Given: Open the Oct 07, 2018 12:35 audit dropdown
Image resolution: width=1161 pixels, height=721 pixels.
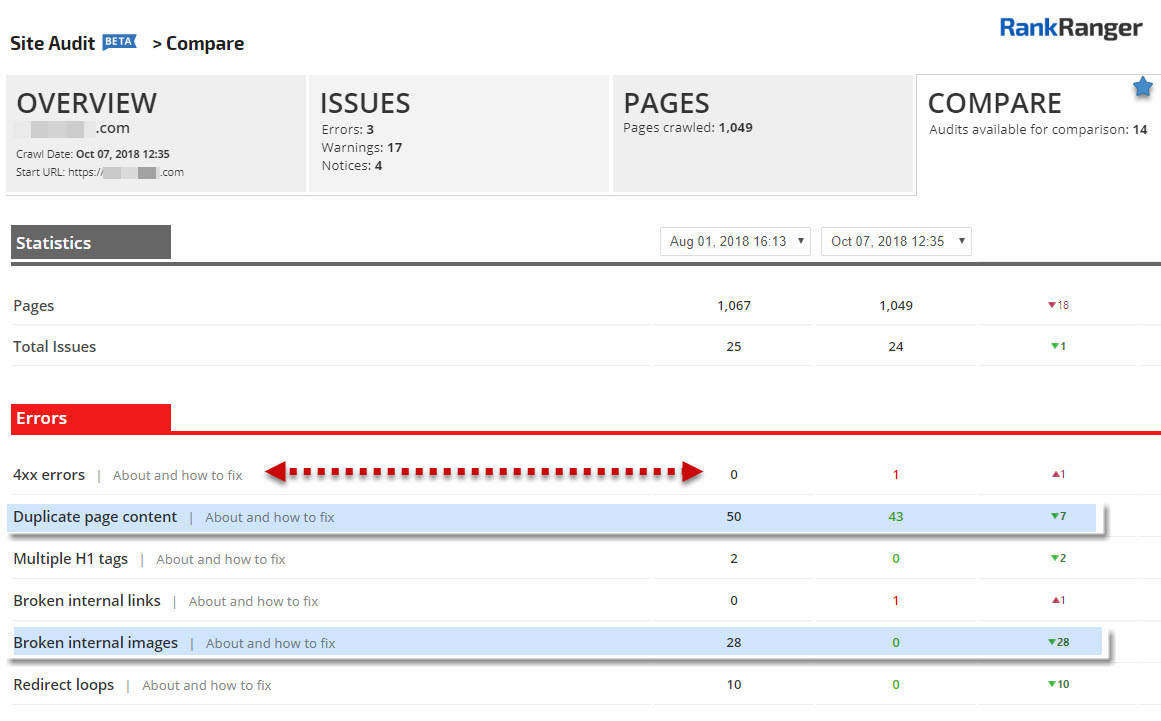Looking at the screenshot, I should (x=896, y=242).
